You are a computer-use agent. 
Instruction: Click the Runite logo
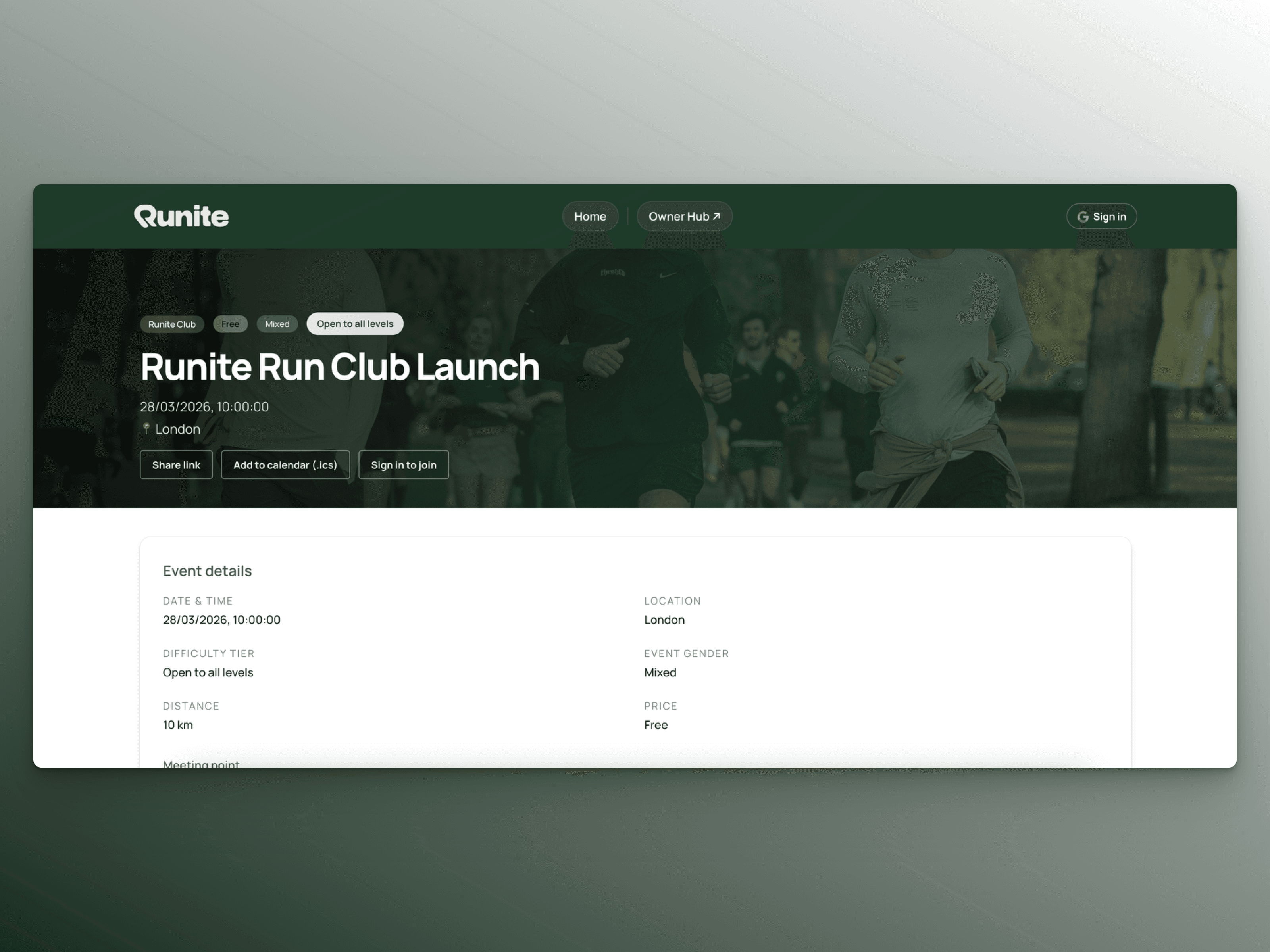pos(181,216)
